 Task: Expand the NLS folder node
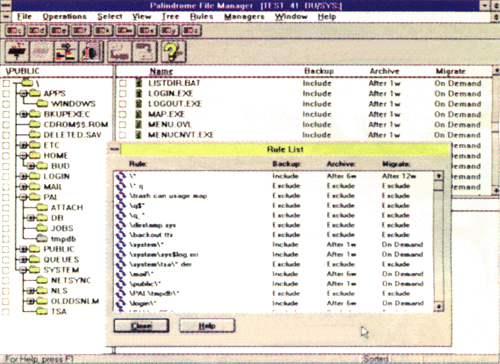coord(31,291)
